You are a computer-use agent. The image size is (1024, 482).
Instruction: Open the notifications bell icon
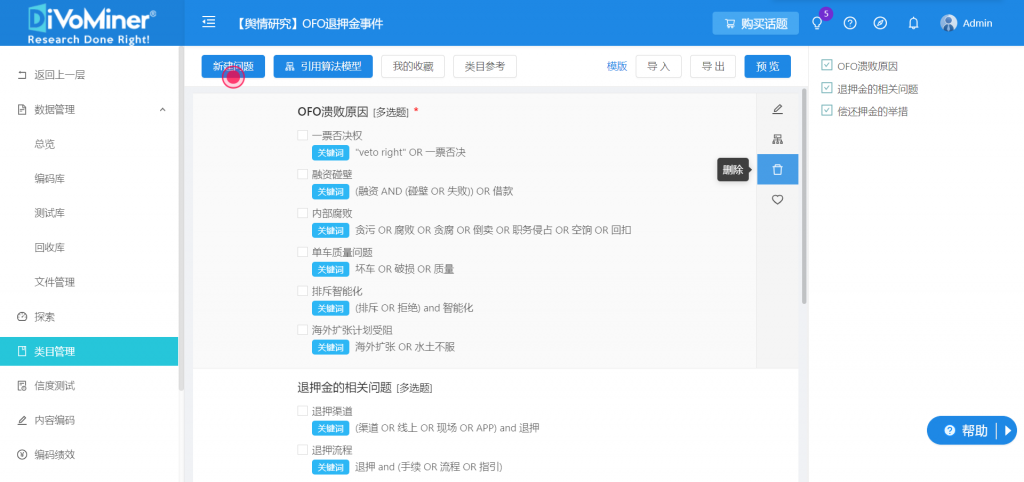(914, 24)
